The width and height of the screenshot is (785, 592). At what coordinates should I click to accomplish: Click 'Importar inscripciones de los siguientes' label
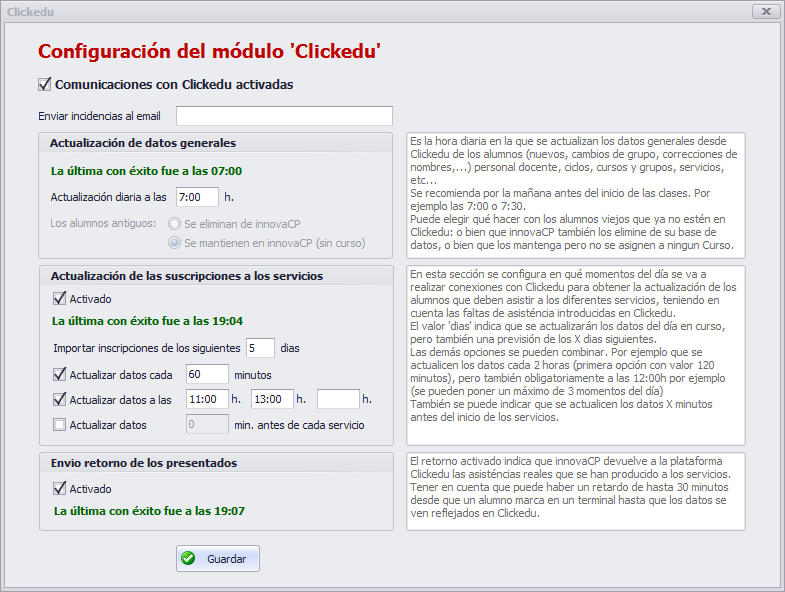coord(147,348)
